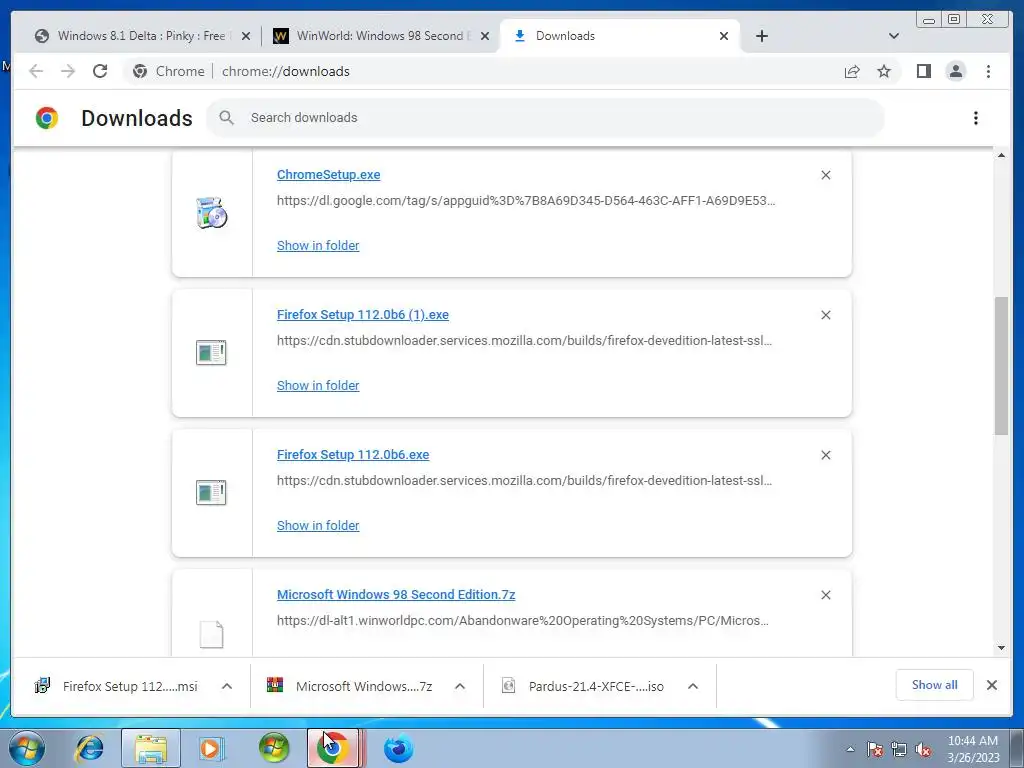This screenshot has height=768, width=1024.
Task: Click the network icon in system tray
Action: [899, 749]
